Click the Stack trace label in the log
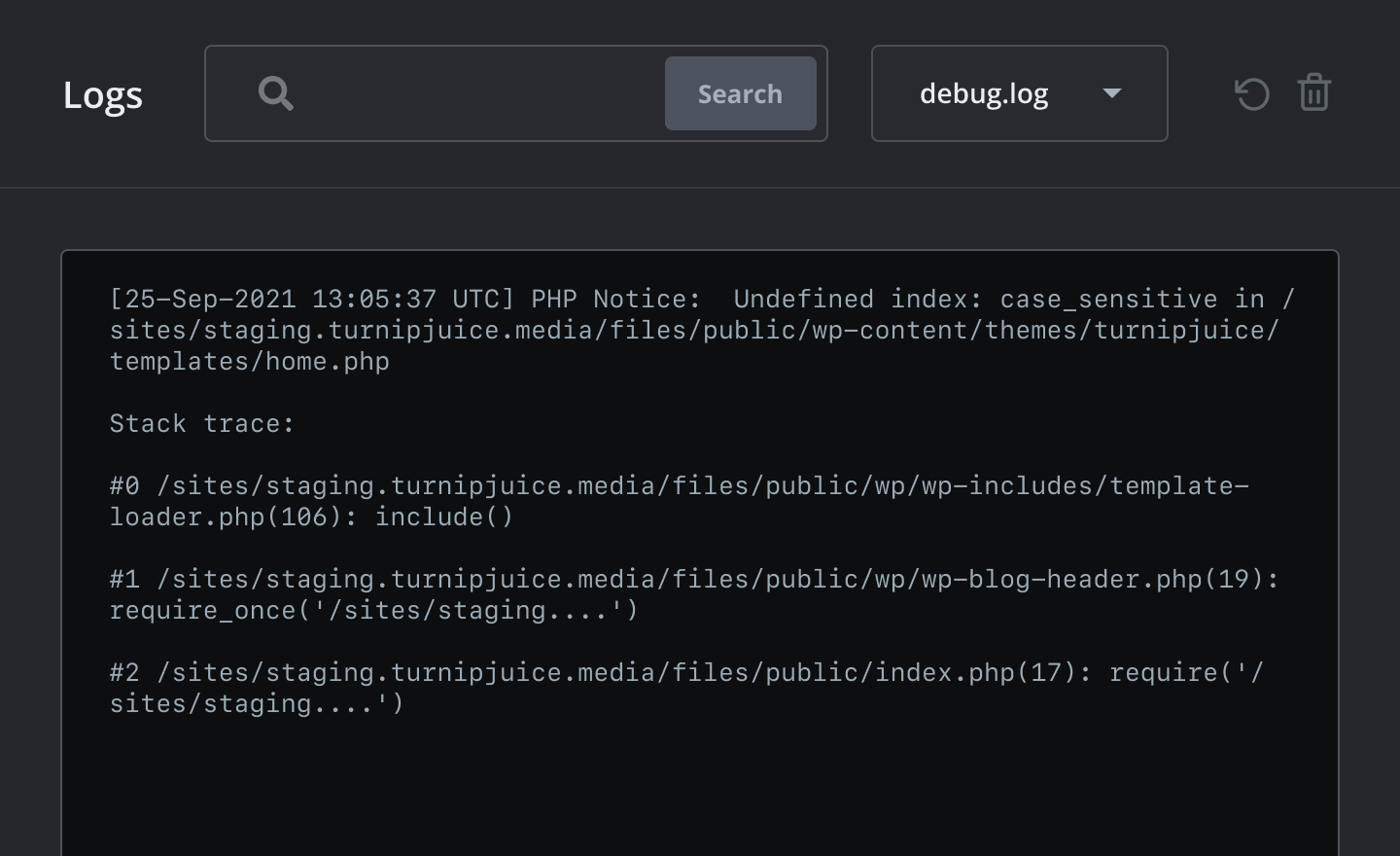1400x856 pixels. tap(202, 423)
